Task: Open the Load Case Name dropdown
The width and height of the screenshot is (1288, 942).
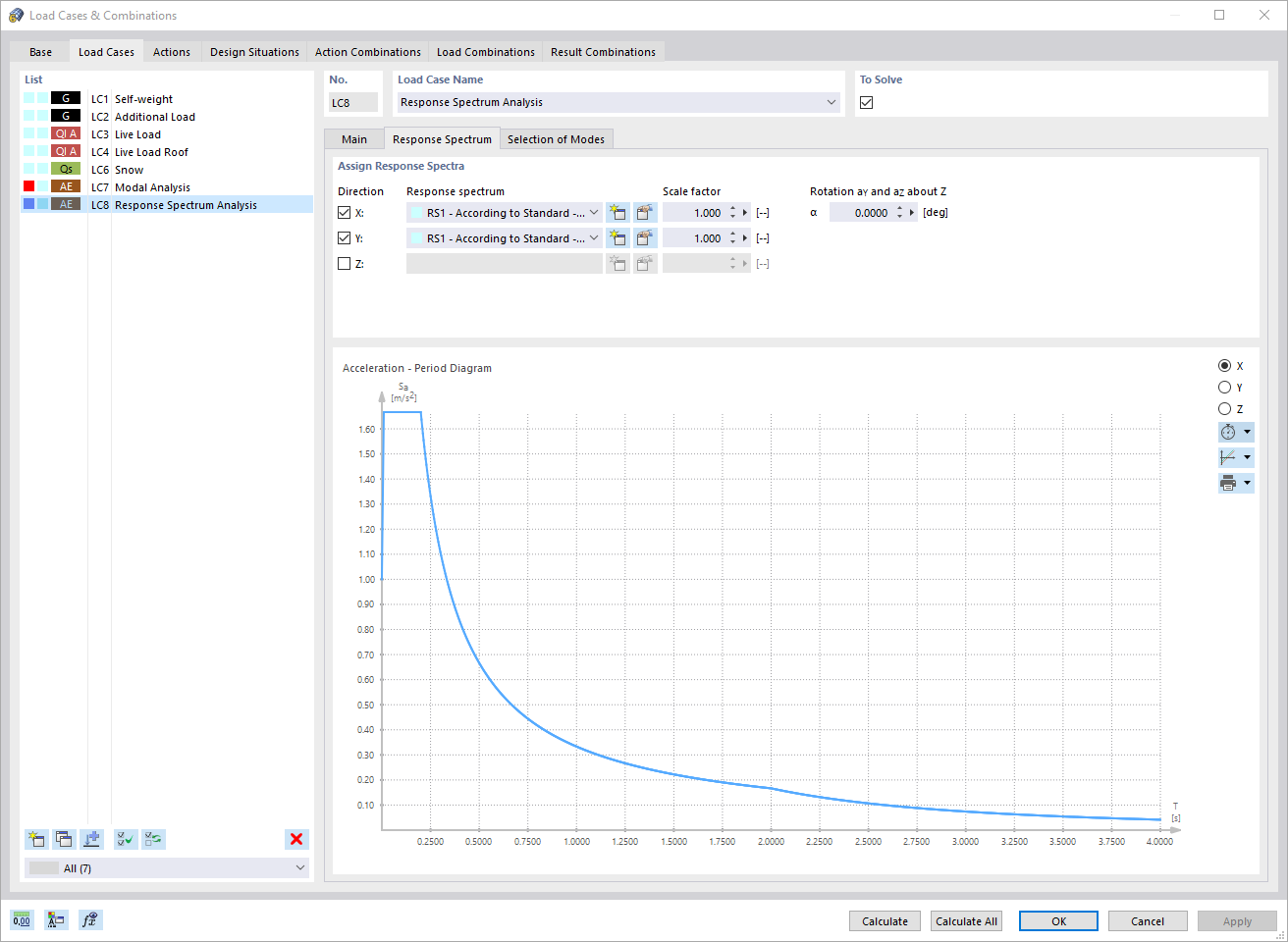Action: (x=832, y=102)
